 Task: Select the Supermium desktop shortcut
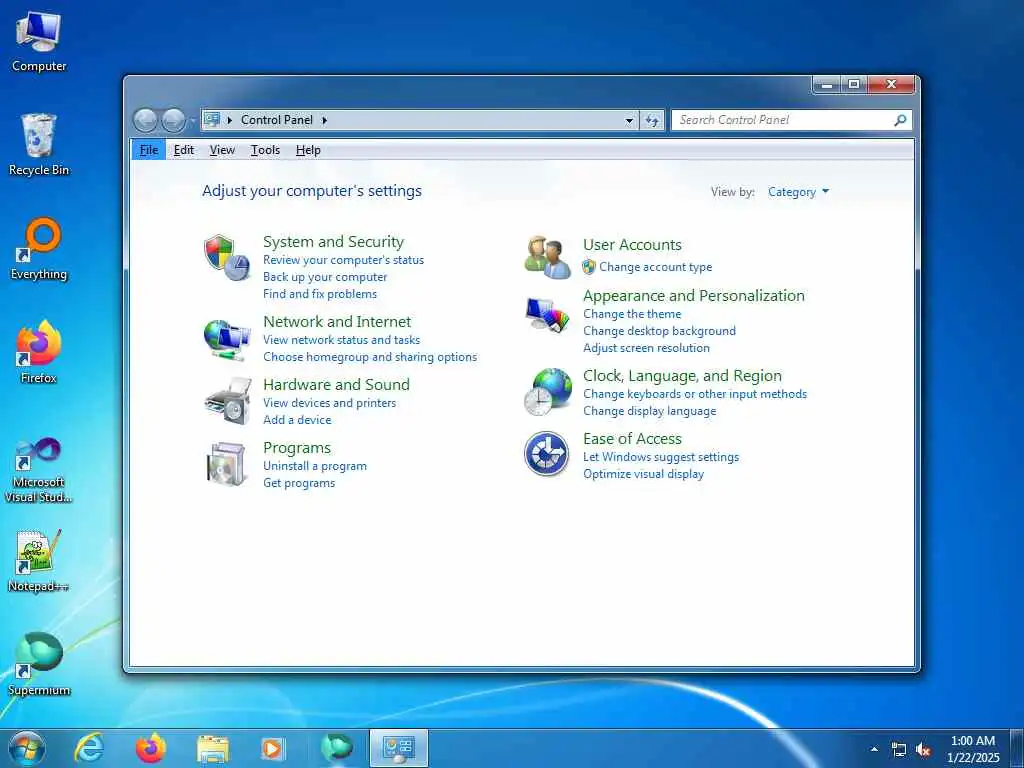[39, 664]
